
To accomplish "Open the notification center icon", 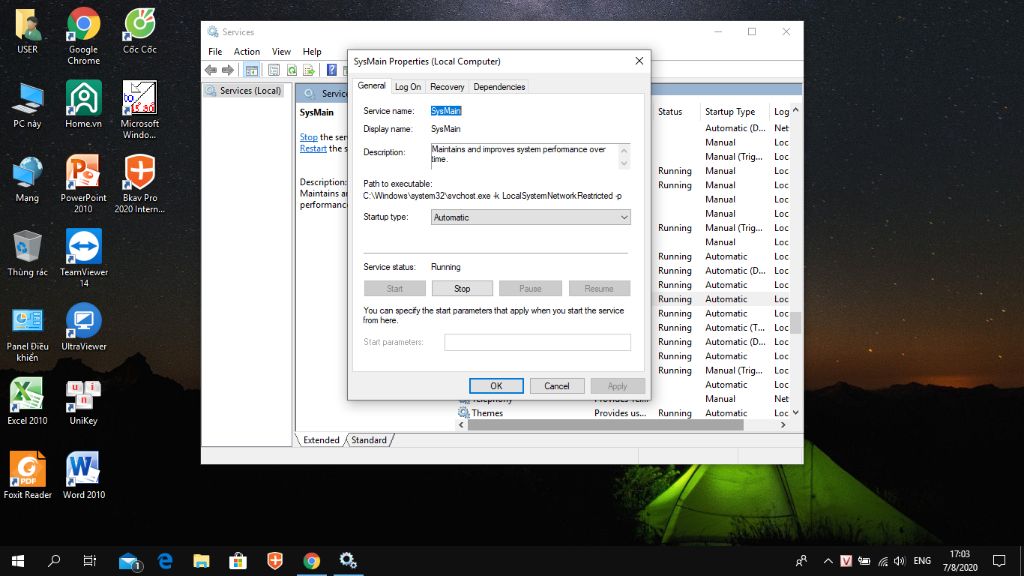I will (999, 560).
